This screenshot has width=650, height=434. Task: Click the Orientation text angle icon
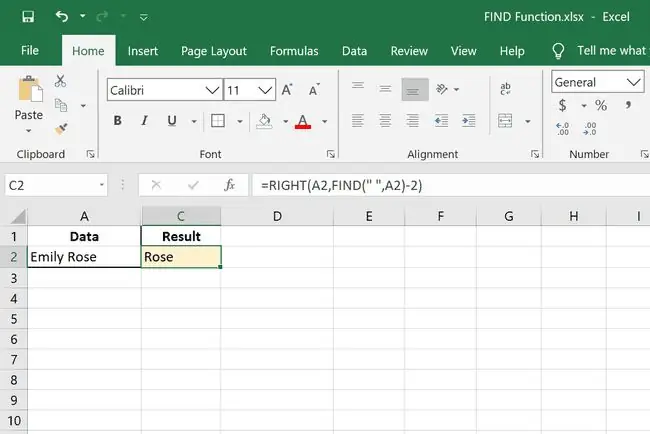pos(442,89)
